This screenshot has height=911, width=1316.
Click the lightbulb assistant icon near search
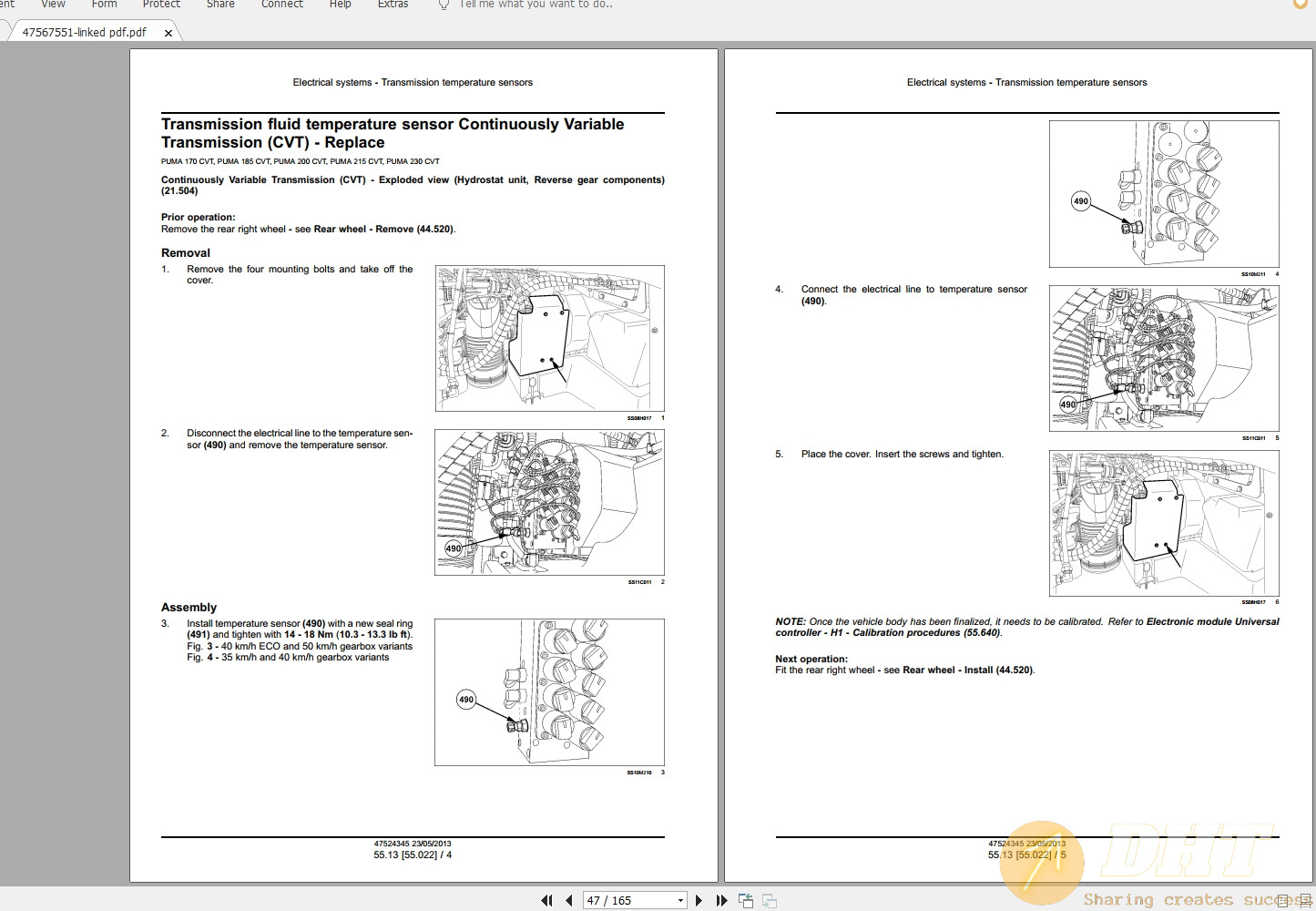pyautogui.click(x=444, y=5)
